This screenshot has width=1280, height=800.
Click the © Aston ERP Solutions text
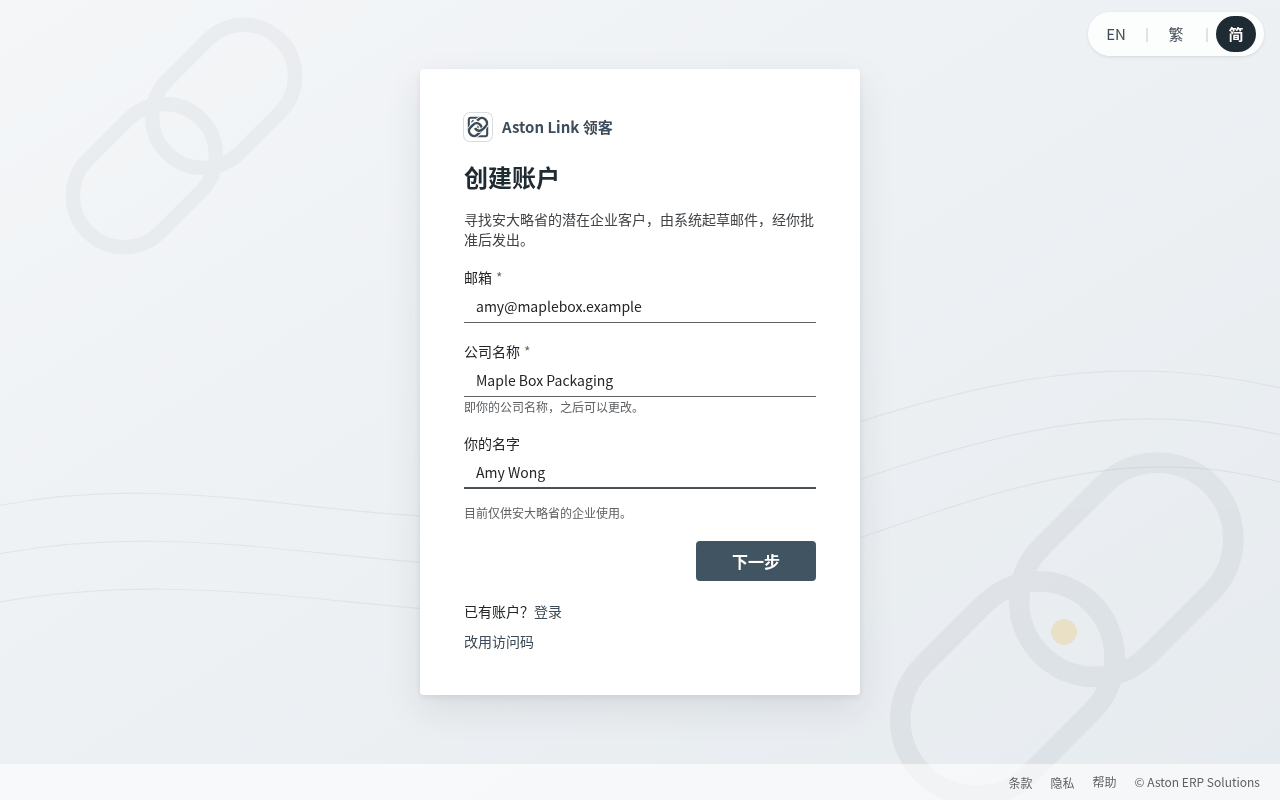1197,782
